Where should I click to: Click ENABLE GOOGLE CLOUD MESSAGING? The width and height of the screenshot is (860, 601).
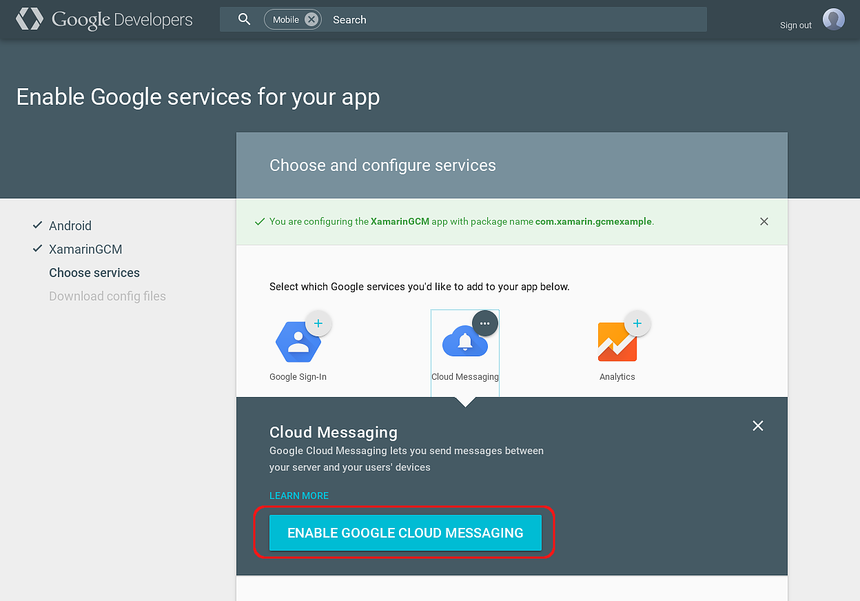(404, 534)
